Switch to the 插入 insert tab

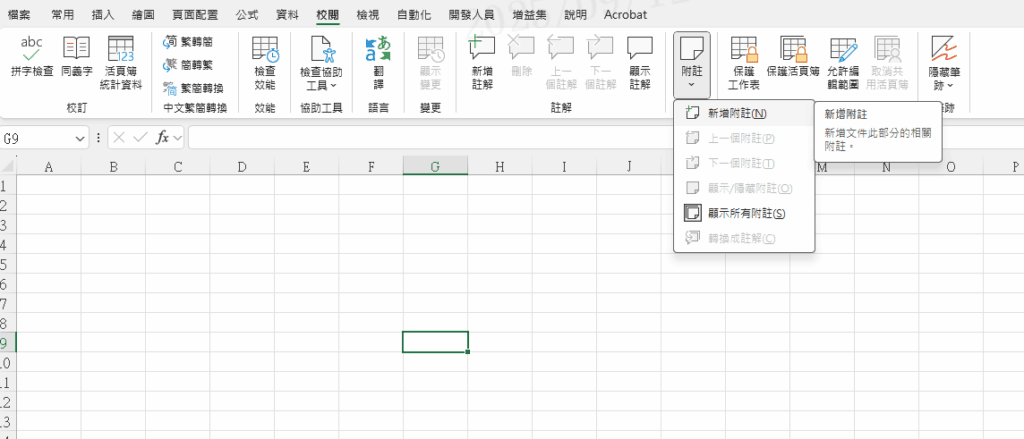102,15
